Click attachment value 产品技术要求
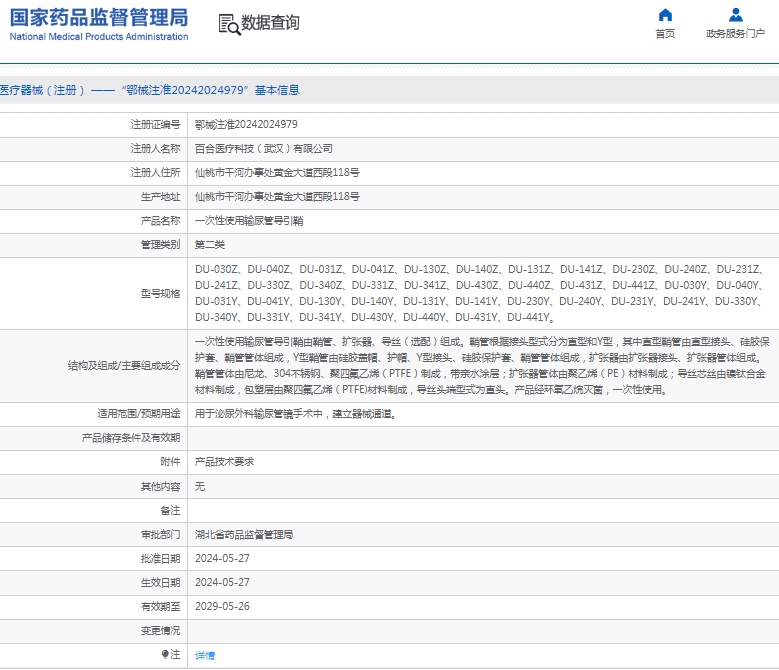Screen dimensions: 779x670 224,462
